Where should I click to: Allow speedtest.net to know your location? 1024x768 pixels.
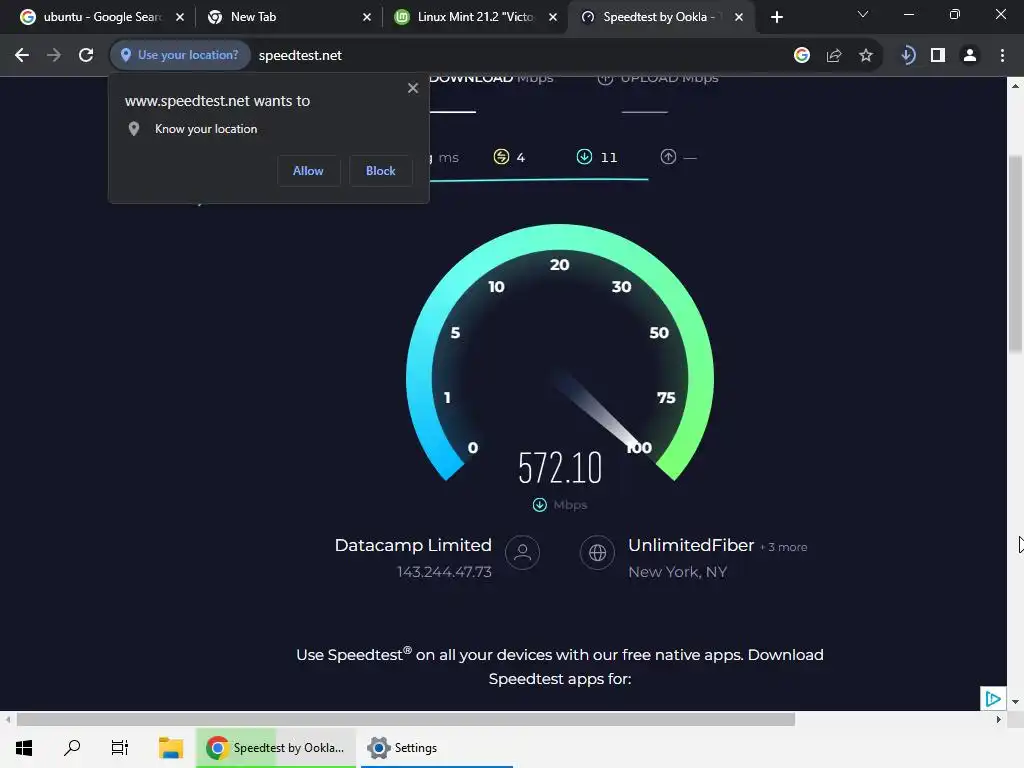pos(308,170)
